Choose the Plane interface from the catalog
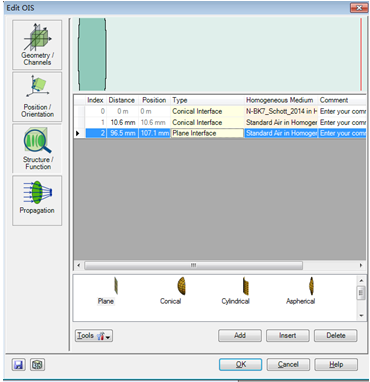 tap(106, 291)
